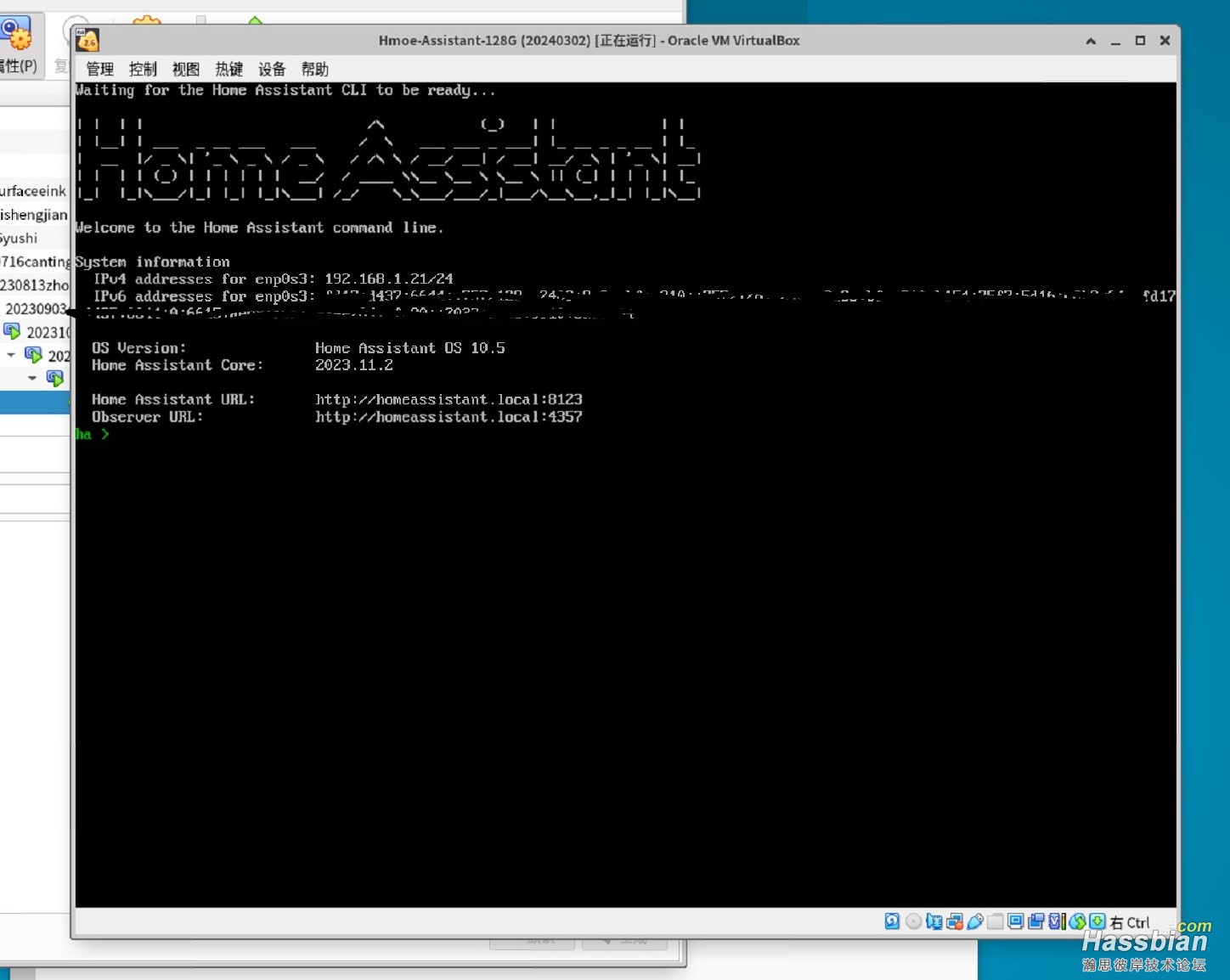Image resolution: width=1230 pixels, height=980 pixels.
Task: Click the keyboard capture arrow status icon
Action: coord(1097,921)
